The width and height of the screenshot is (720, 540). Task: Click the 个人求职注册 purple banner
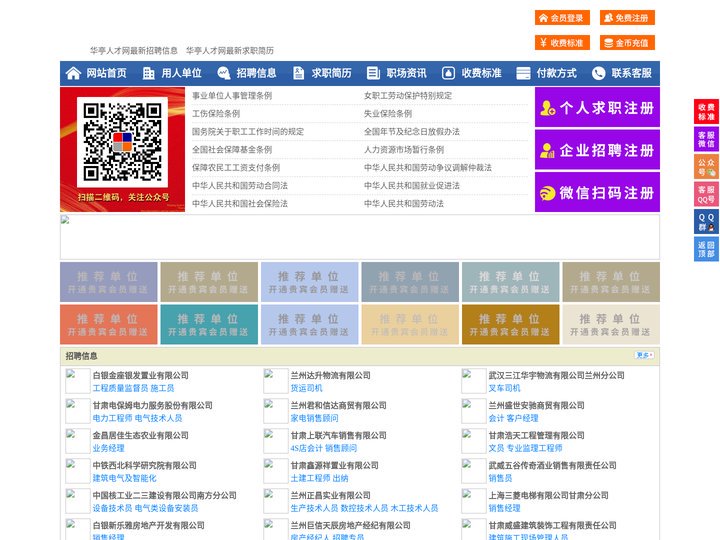pos(597,107)
